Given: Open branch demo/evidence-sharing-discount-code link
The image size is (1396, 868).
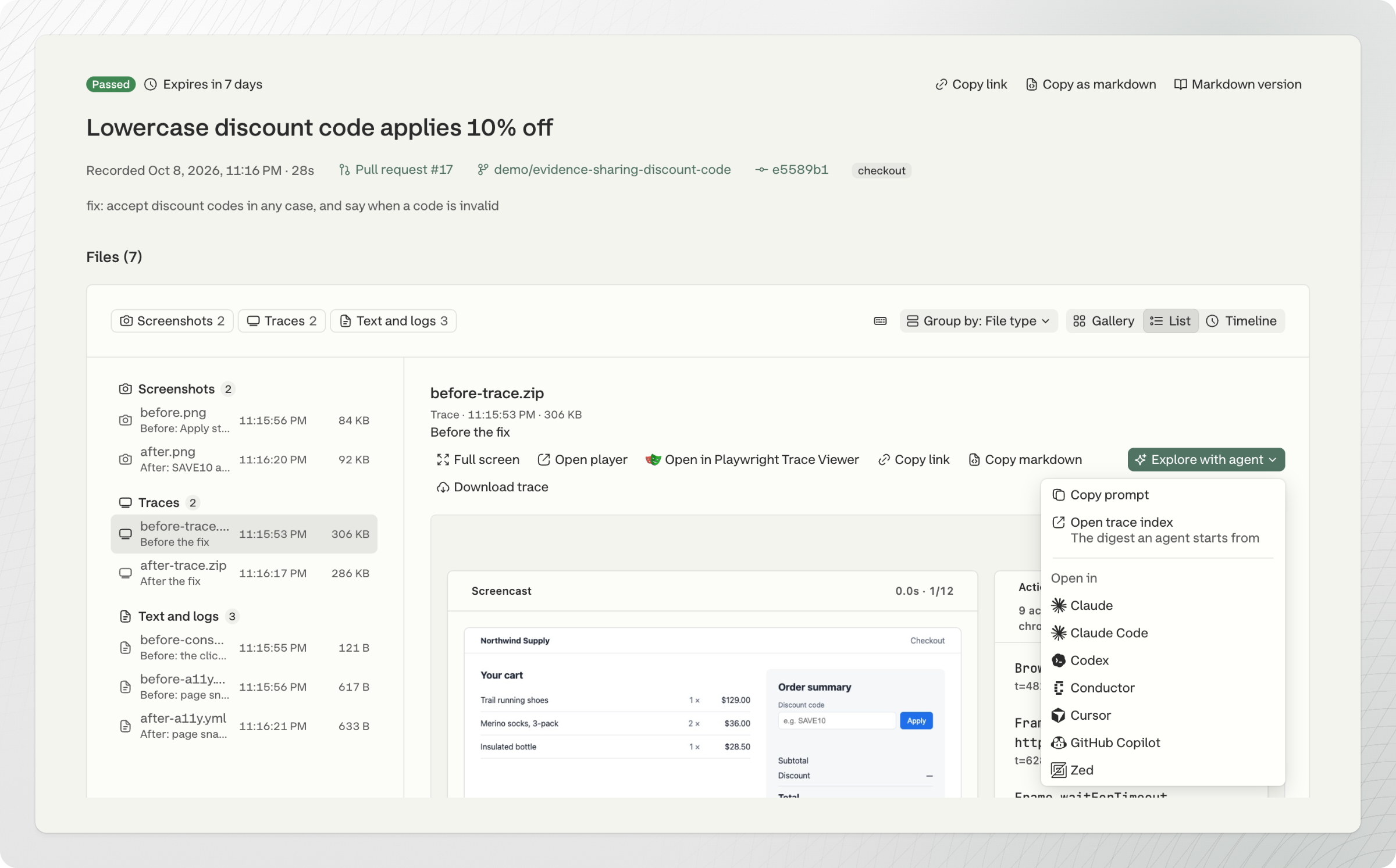Looking at the screenshot, I should click(x=604, y=170).
